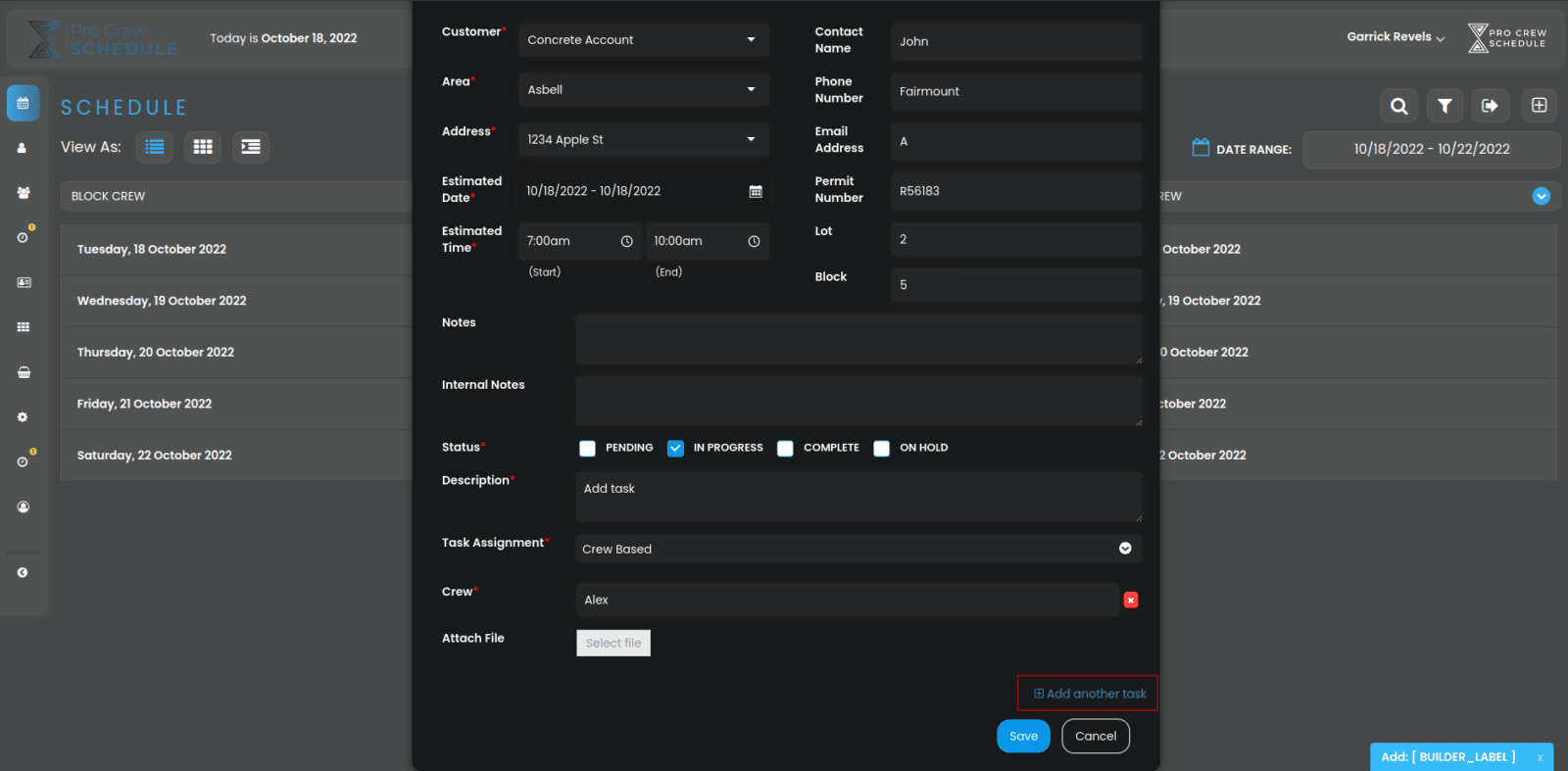Screen dimensions: 1568x771
Task: Click the Friday, 21 October 2022 row
Action: coord(236,404)
